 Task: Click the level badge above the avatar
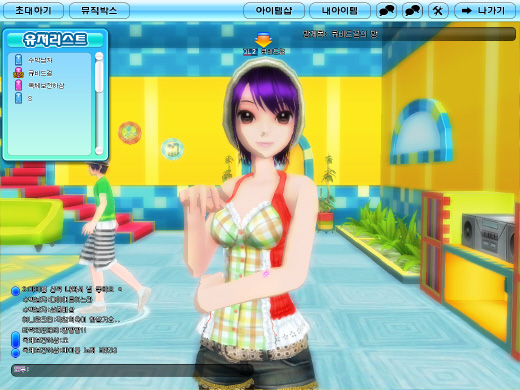coord(250,52)
